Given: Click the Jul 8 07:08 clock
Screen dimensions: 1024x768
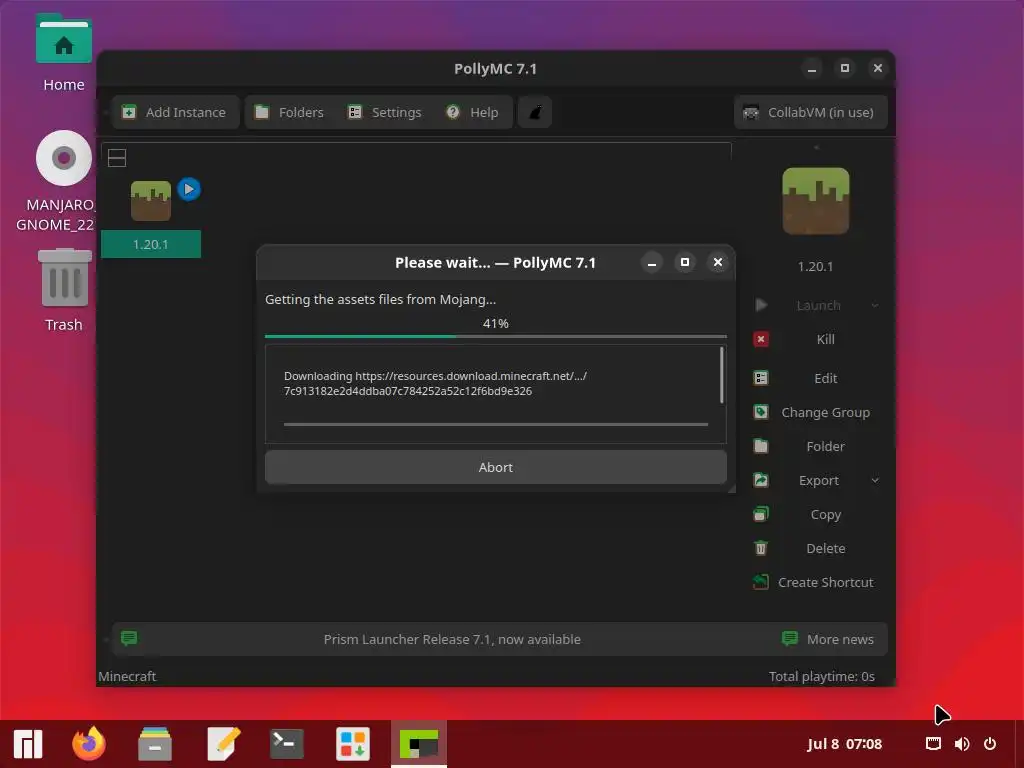Looking at the screenshot, I should 844,744.
